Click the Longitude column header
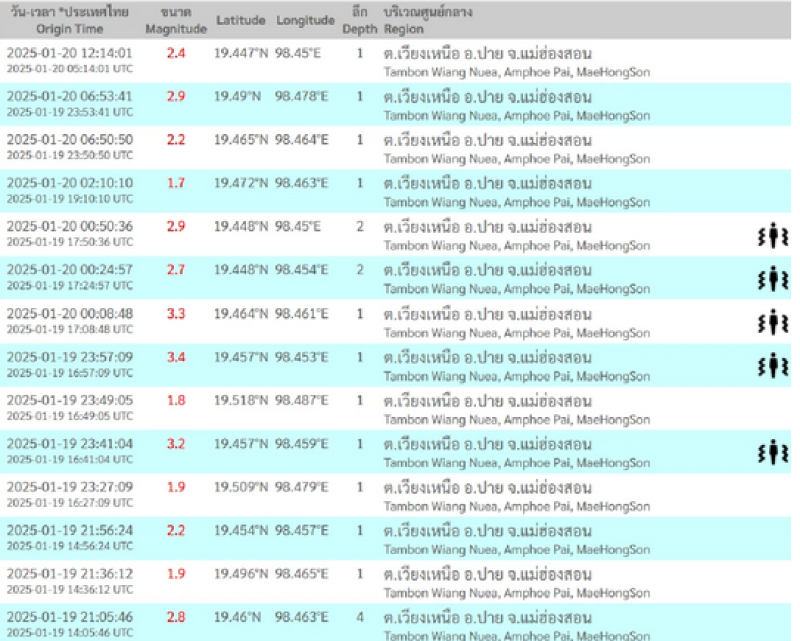The width and height of the screenshot is (800, 641). click(305, 21)
